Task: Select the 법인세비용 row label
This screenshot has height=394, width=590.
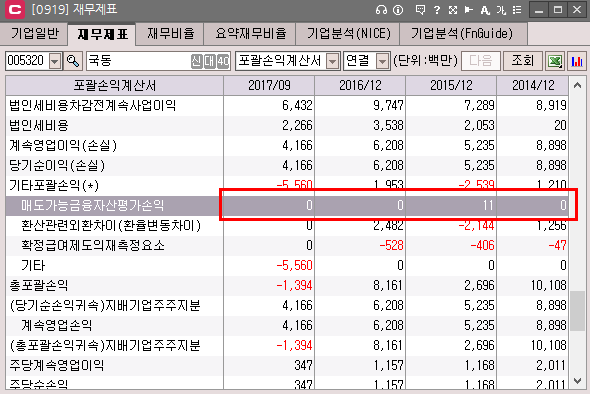Action: click(x=38, y=125)
